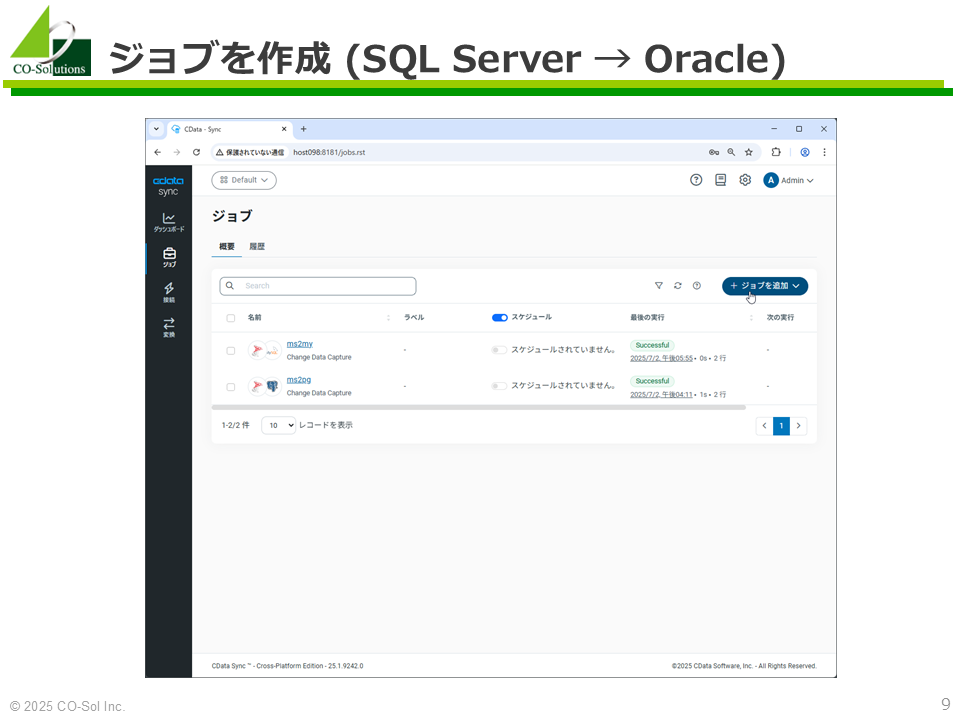This screenshot has height=720, width=960.
Task: Open the Jobs briefcase icon in sidebar
Action: tap(170, 258)
